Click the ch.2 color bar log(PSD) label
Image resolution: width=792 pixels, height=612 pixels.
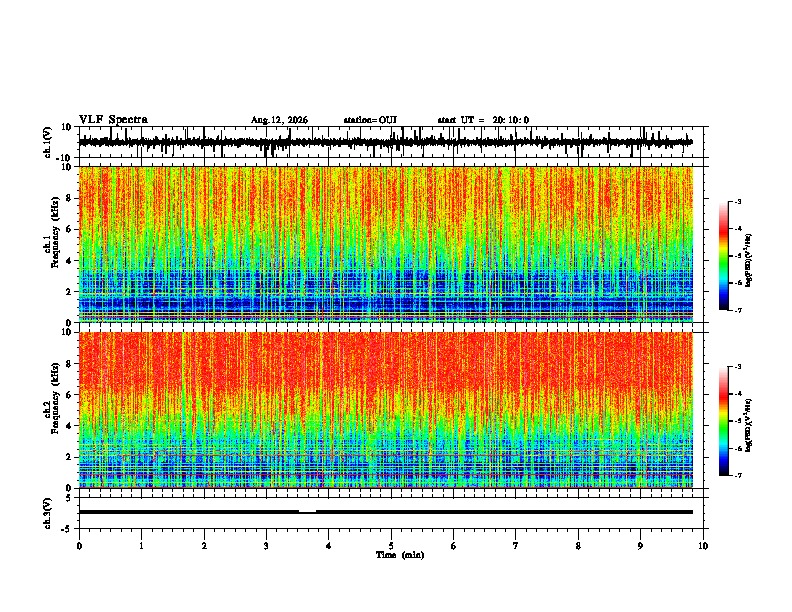click(x=748, y=425)
